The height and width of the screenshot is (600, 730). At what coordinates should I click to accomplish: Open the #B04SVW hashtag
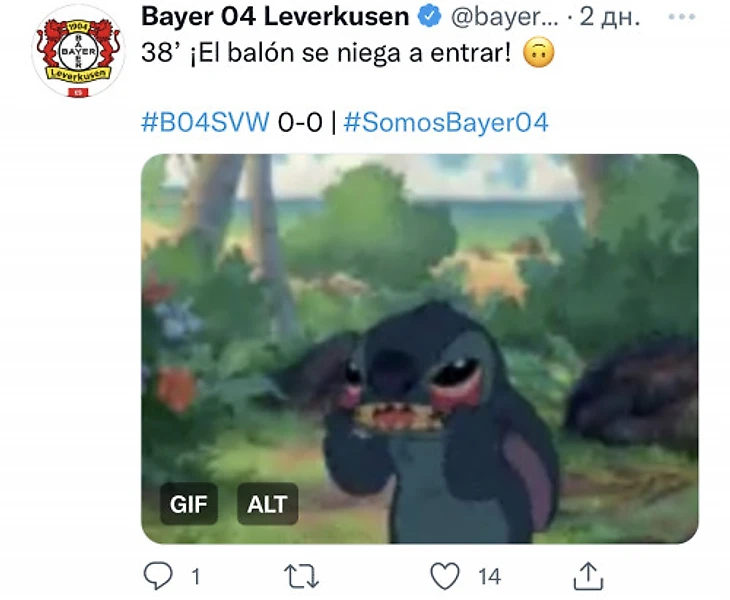click(x=205, y=122)
